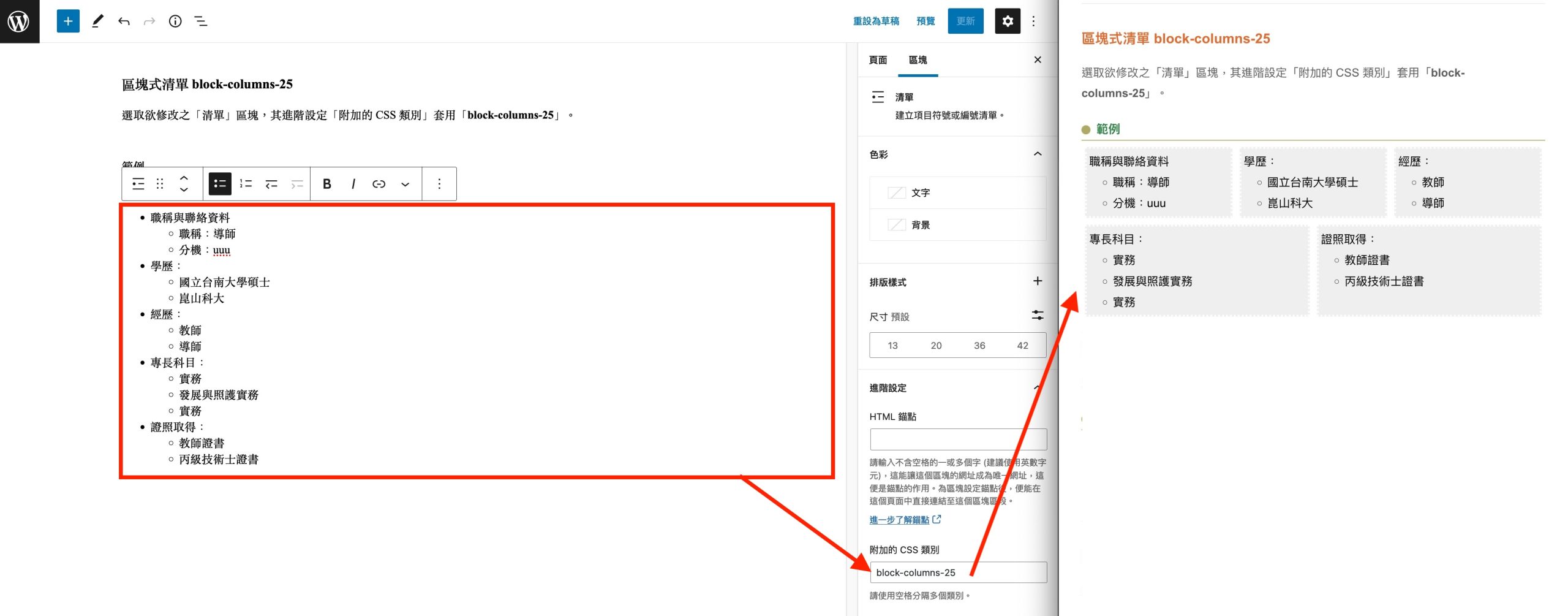
Task: Click the editor title 區塊式清單 block-columns-25
Action: pos(207,85)
